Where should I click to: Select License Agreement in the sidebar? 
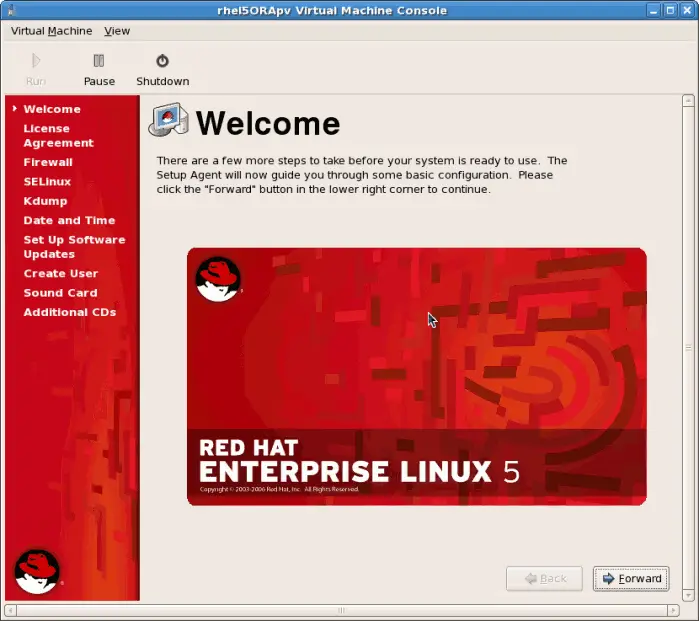58,136
